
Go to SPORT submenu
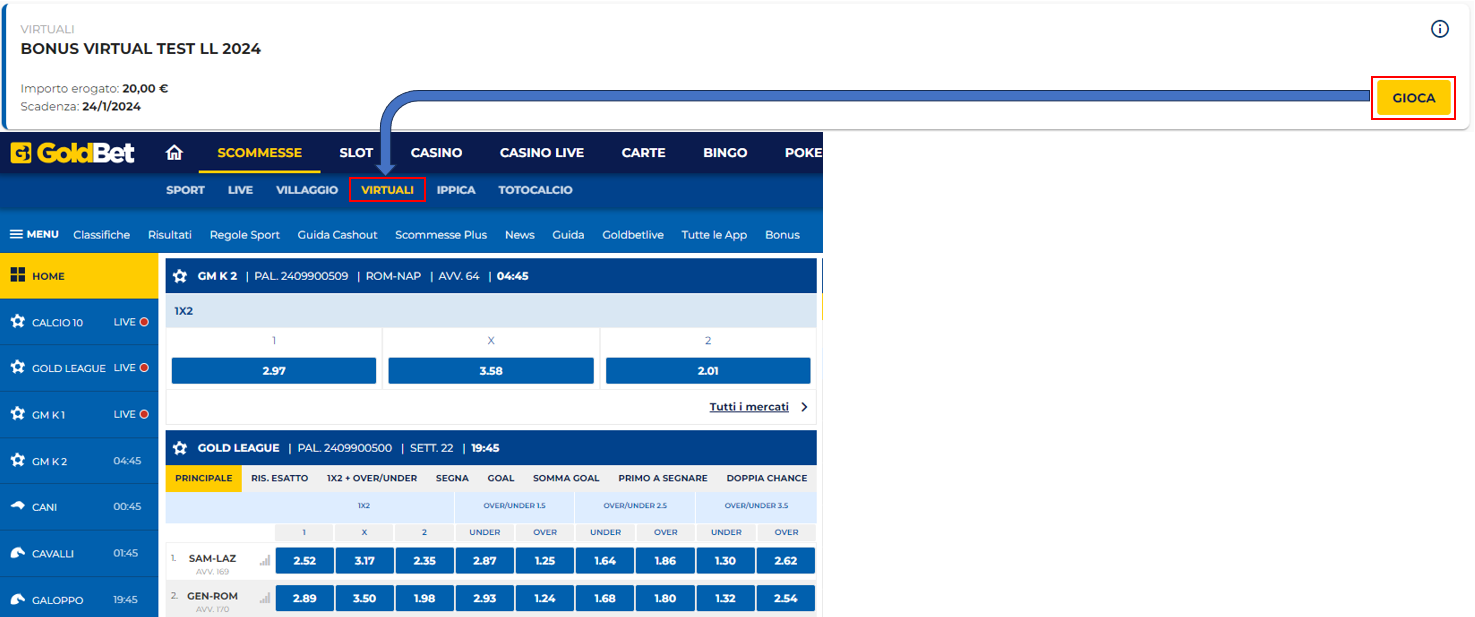tap(186, 190)
